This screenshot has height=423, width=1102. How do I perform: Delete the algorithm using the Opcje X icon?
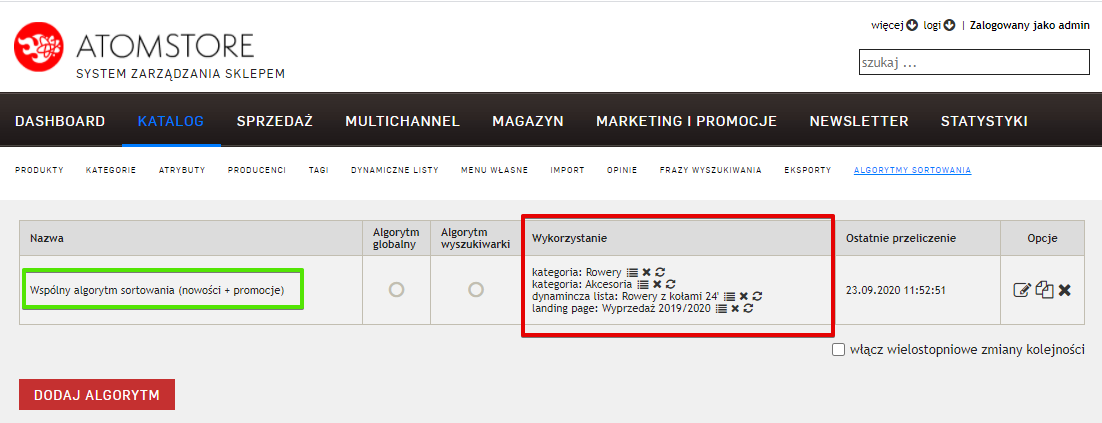tap(1065, 290)
